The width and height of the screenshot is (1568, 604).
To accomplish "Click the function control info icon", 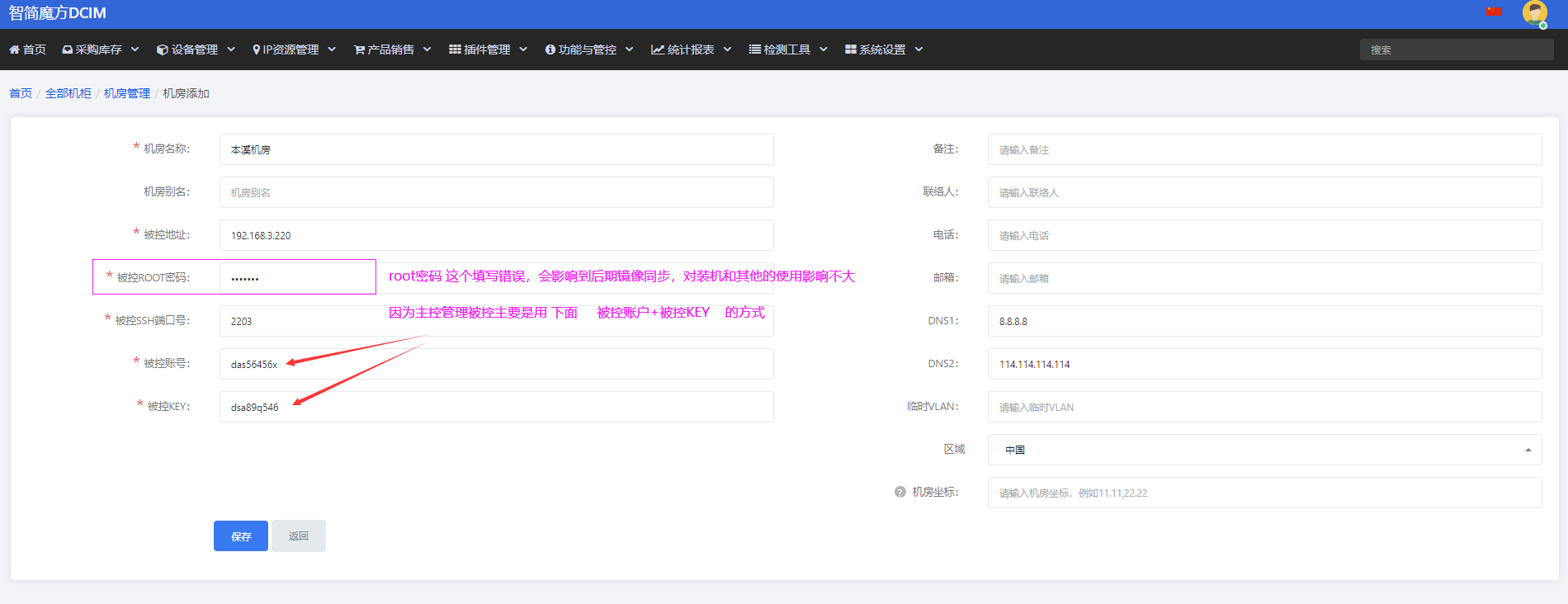I will [550, 50].
